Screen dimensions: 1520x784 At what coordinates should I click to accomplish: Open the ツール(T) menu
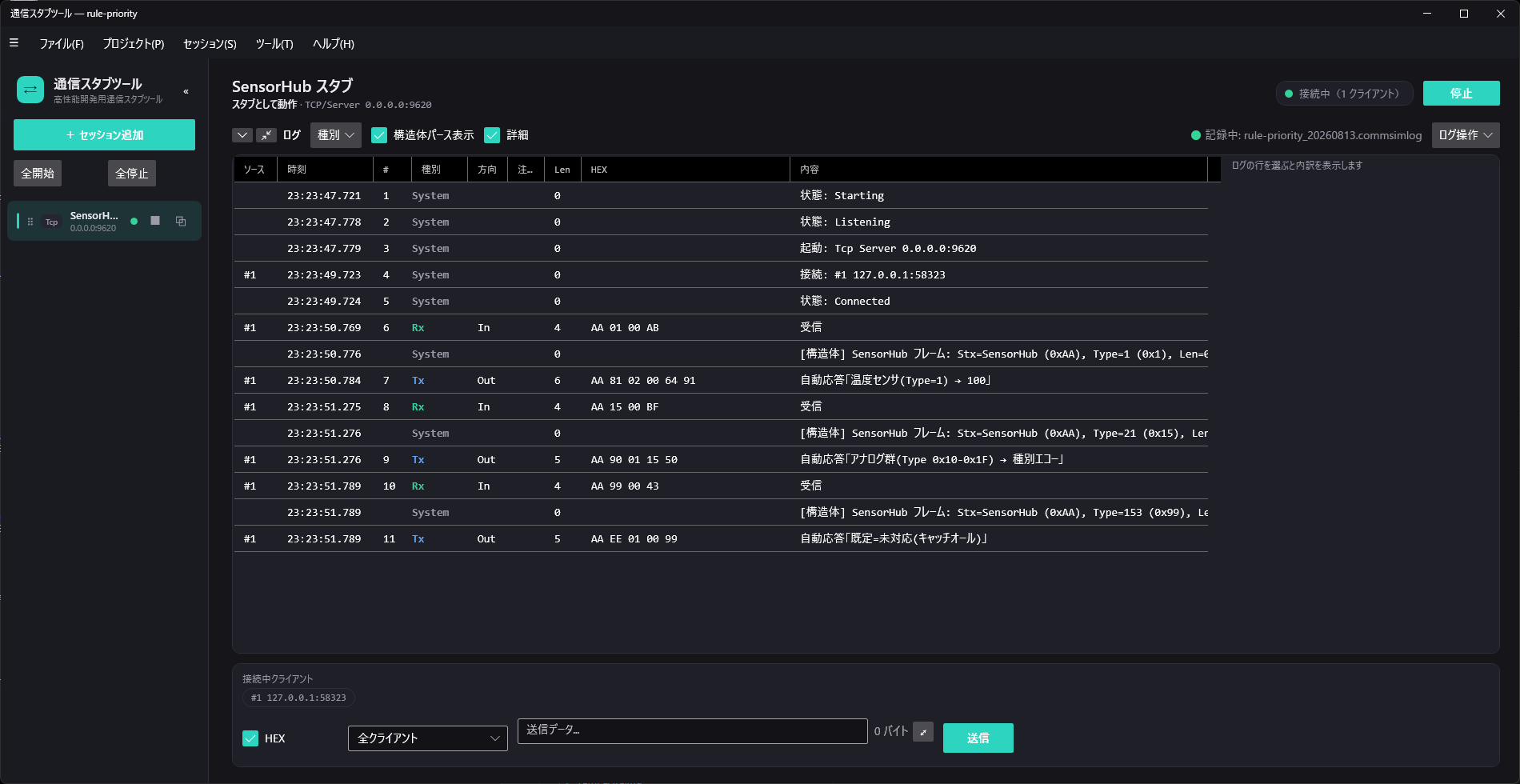274,44
